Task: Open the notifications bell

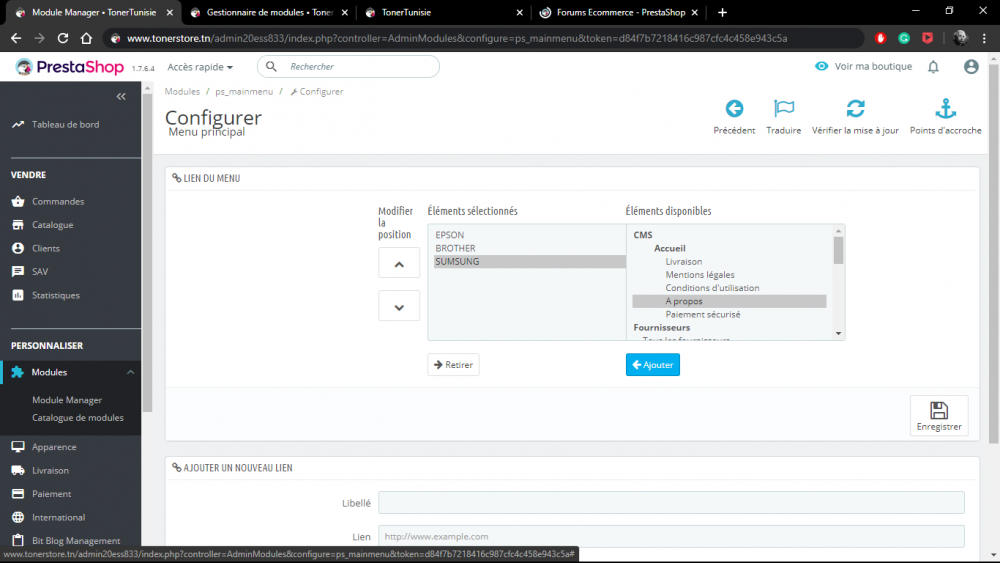Action: (933, 66)
